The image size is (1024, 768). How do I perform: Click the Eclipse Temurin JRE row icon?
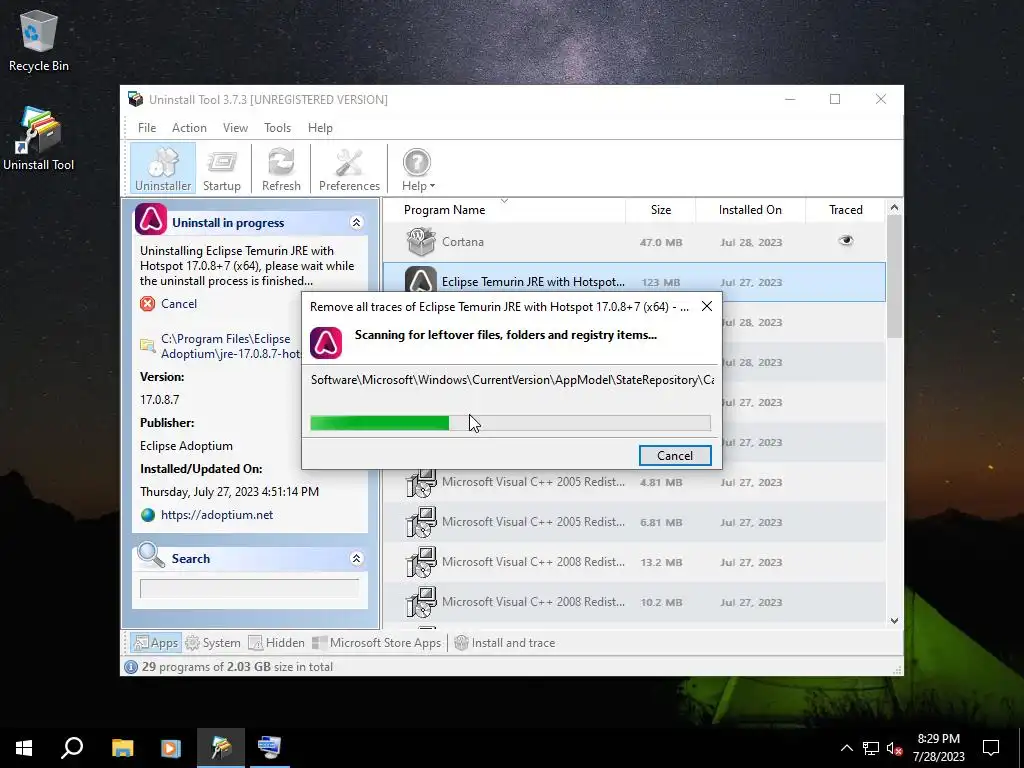pyautogui.click(x=421, y=280)
